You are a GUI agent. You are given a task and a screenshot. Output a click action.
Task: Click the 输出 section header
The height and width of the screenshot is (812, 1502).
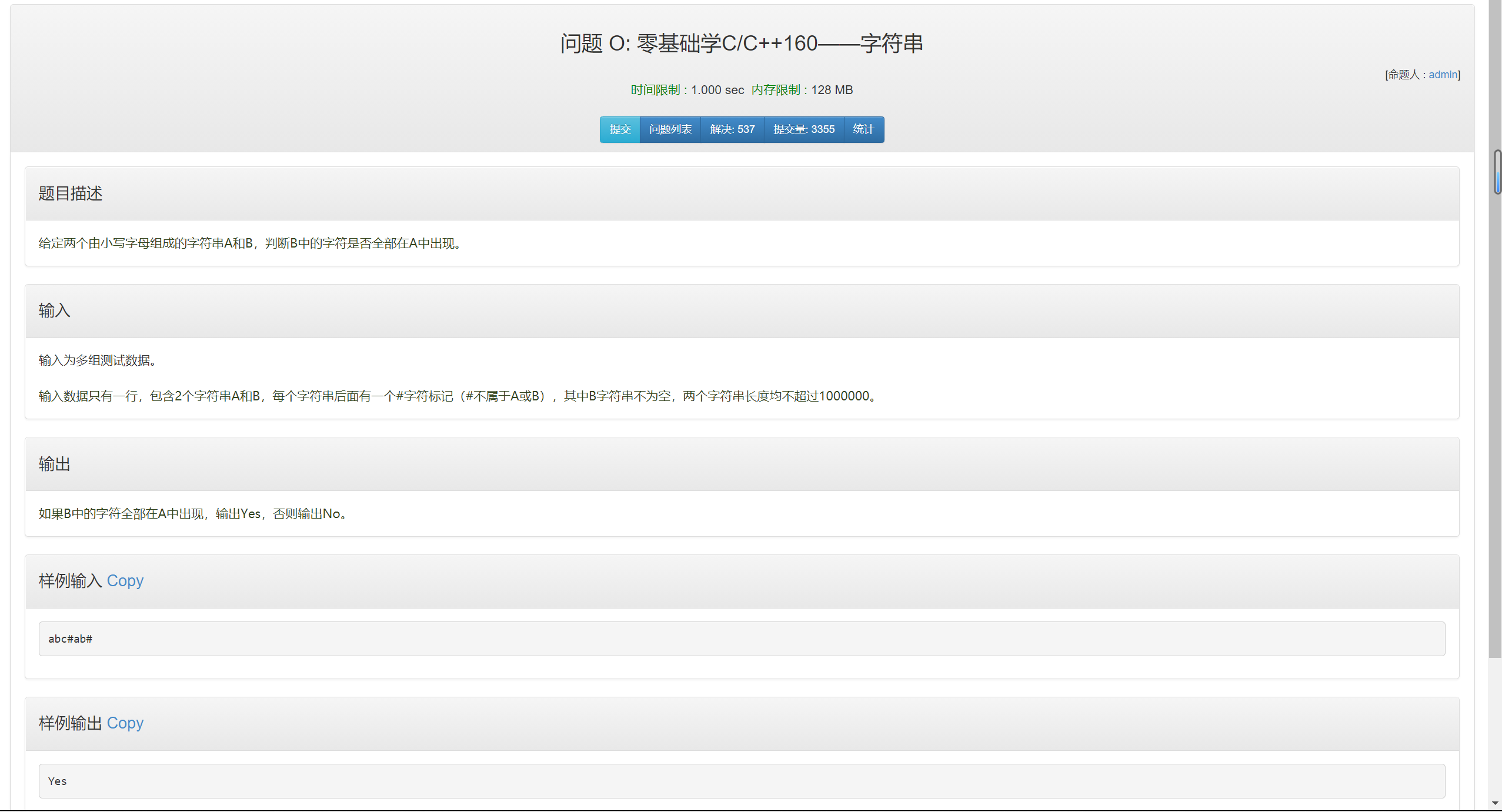[x=55, y=464]
